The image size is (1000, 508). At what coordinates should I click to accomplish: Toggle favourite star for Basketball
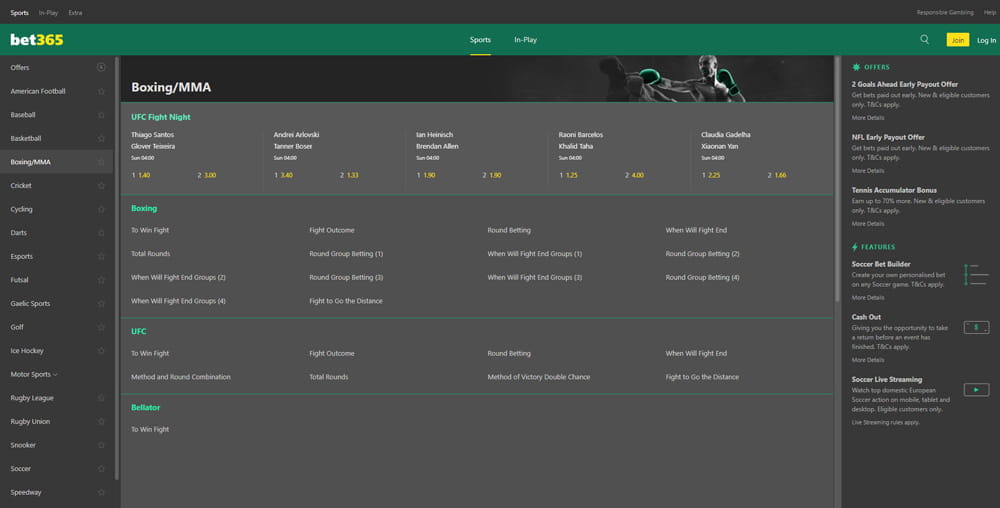point(101,138)
